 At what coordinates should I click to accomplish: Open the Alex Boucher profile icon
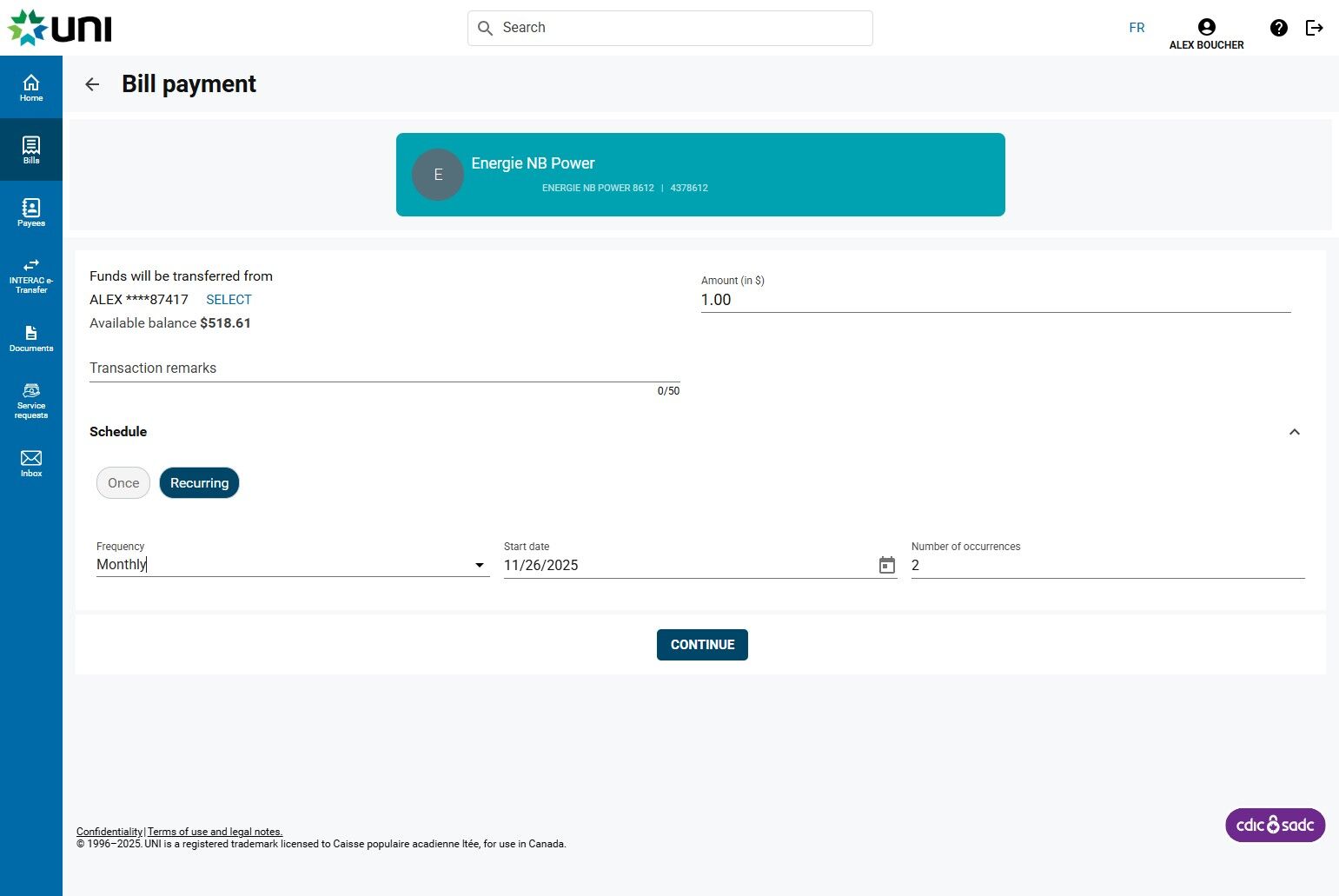tap(1206, 27)
